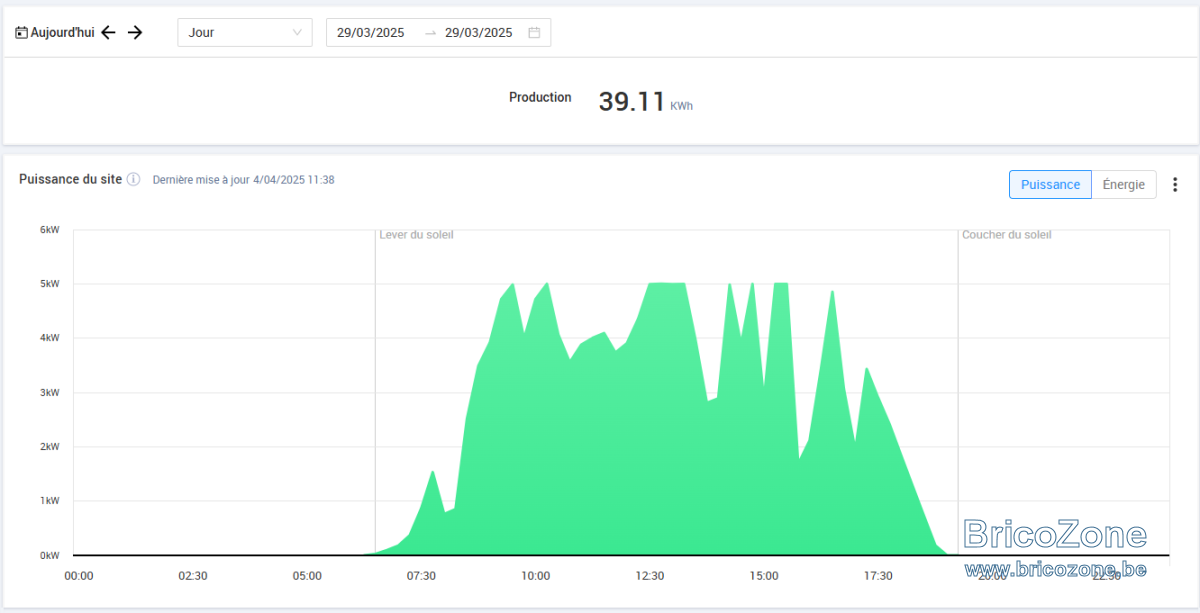Click the calendar icon beside Aujourd'hui
1200x613 pixels.
[x=21, y=32]
